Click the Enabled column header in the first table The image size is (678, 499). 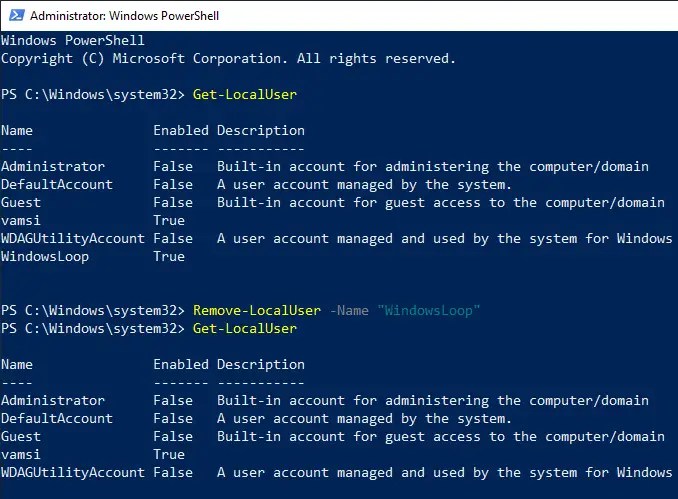coord(180,130)
